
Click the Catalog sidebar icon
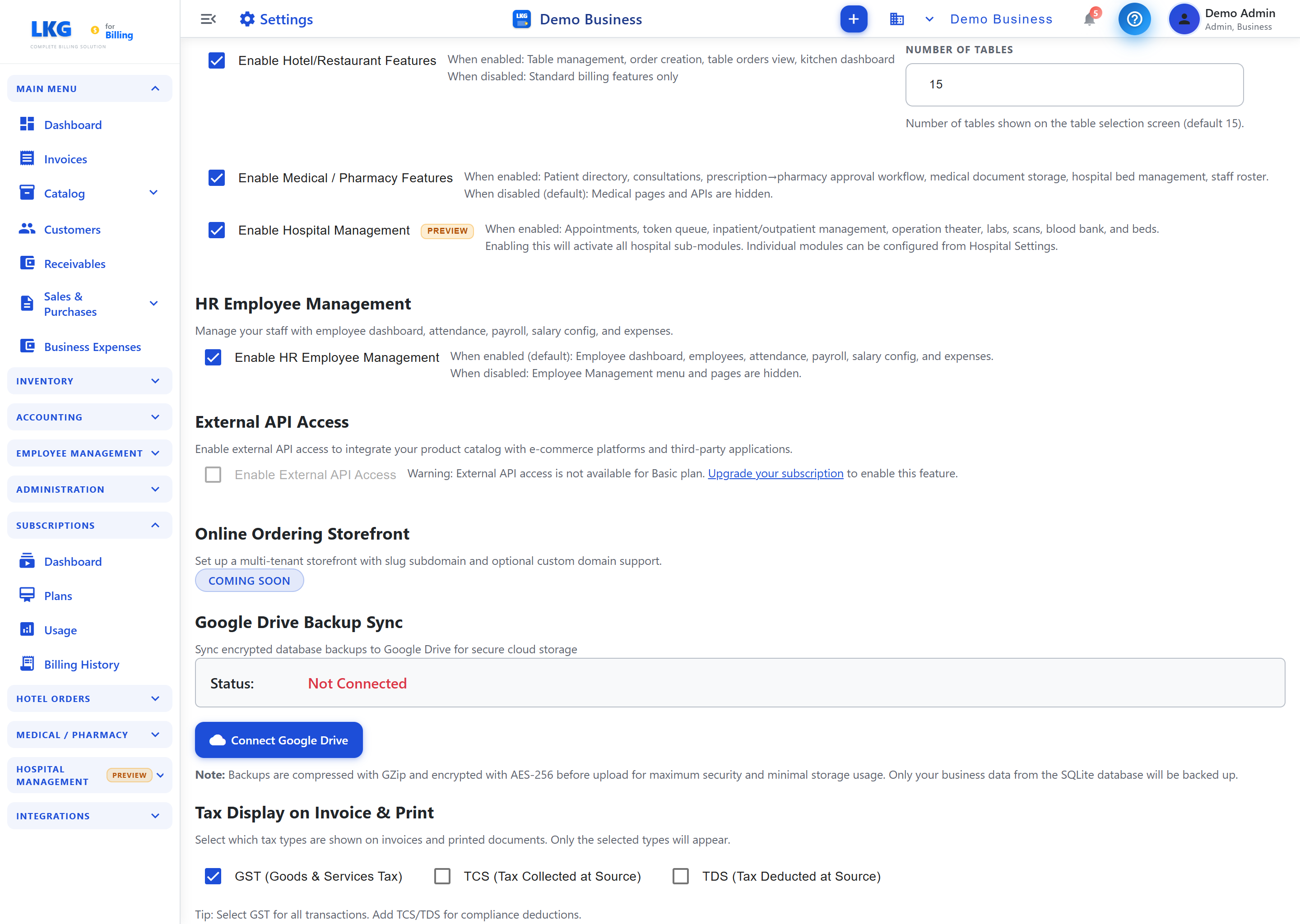[27, 193]
